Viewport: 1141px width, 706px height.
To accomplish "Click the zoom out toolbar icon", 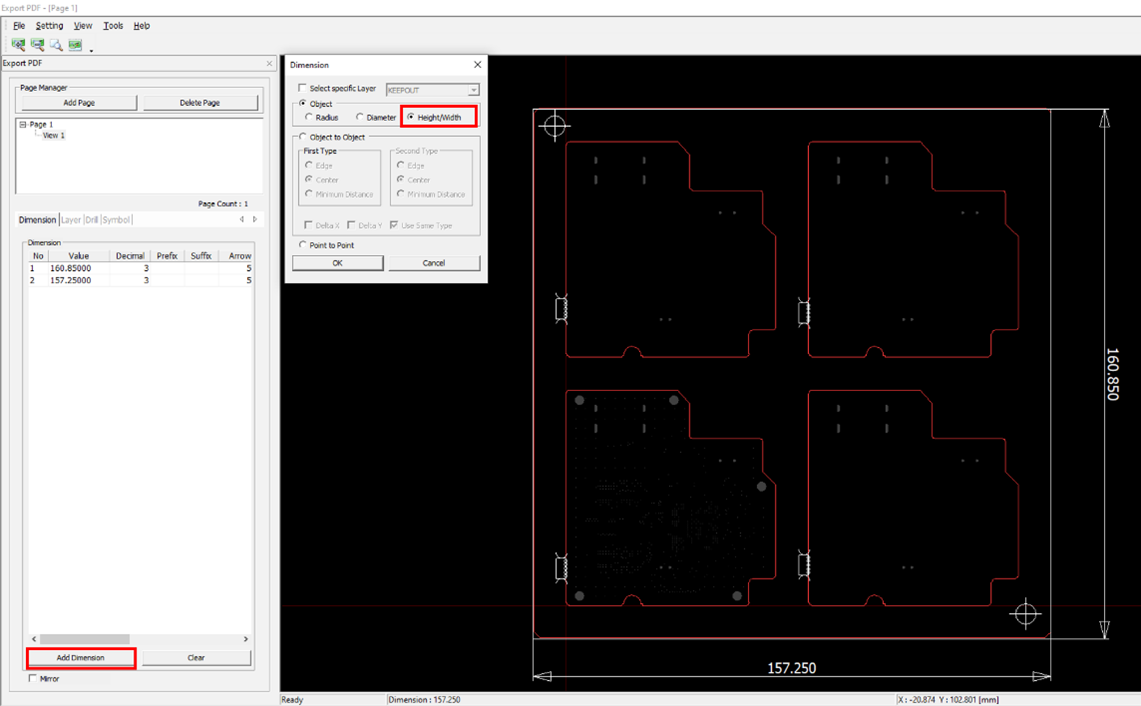I will (37, 45).
